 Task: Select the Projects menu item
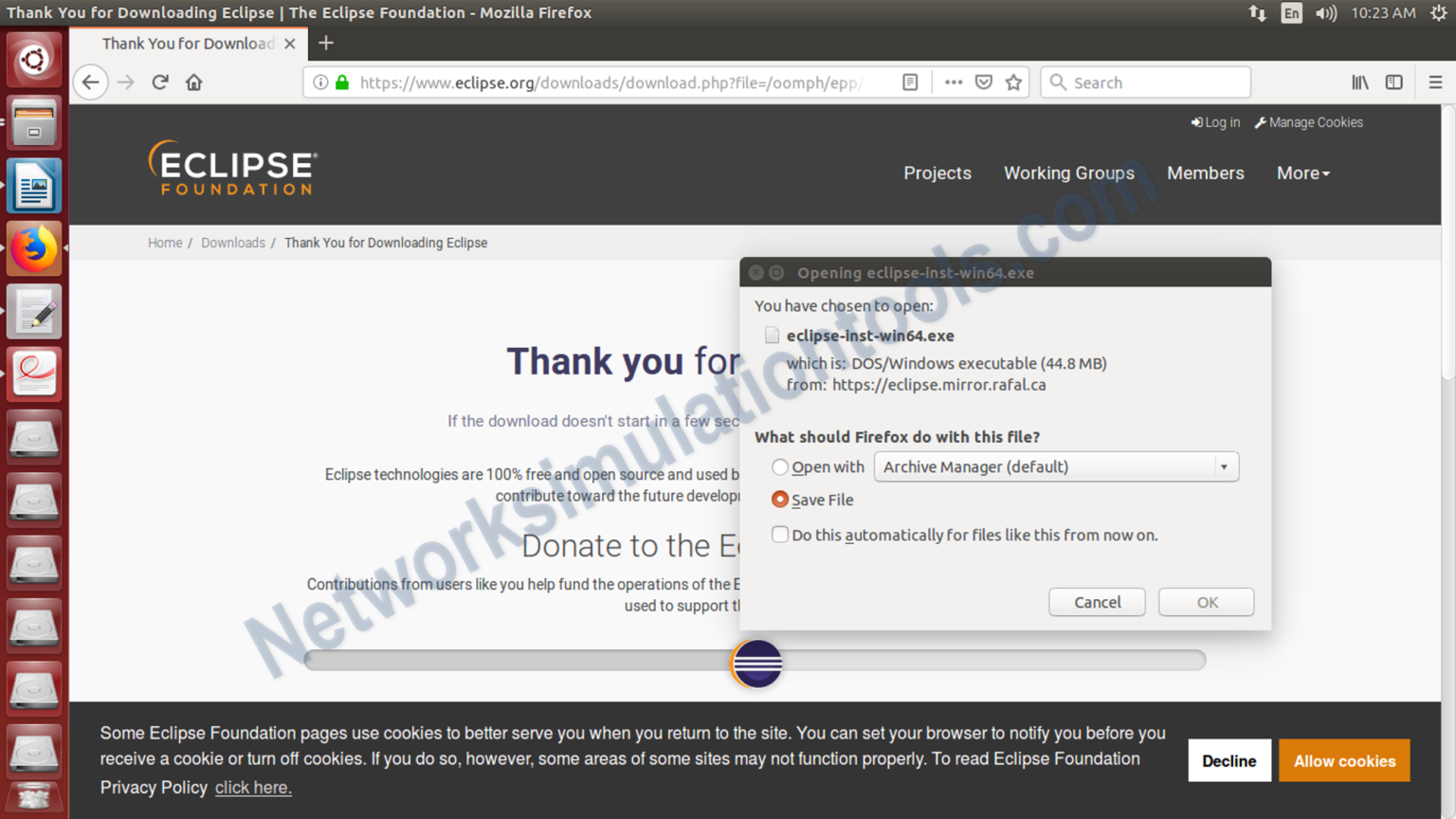(937, 173)
